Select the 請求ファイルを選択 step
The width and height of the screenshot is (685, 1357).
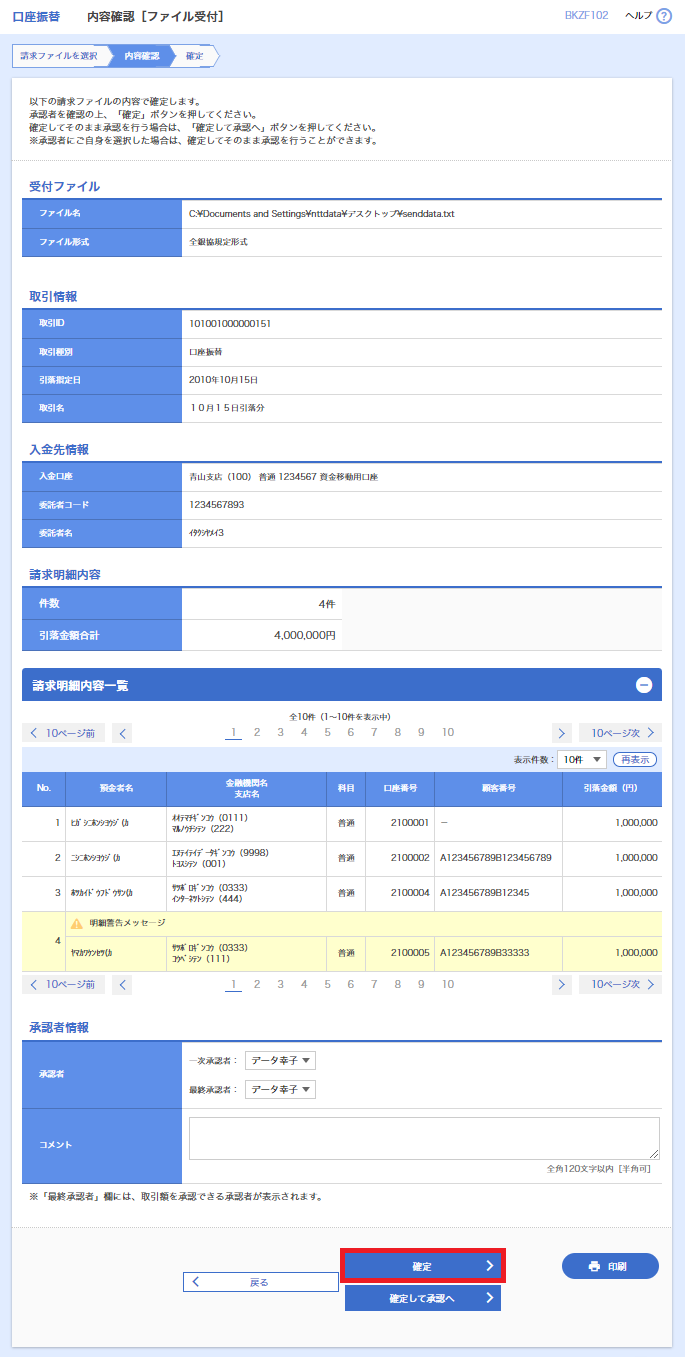(x=59, y=56)
